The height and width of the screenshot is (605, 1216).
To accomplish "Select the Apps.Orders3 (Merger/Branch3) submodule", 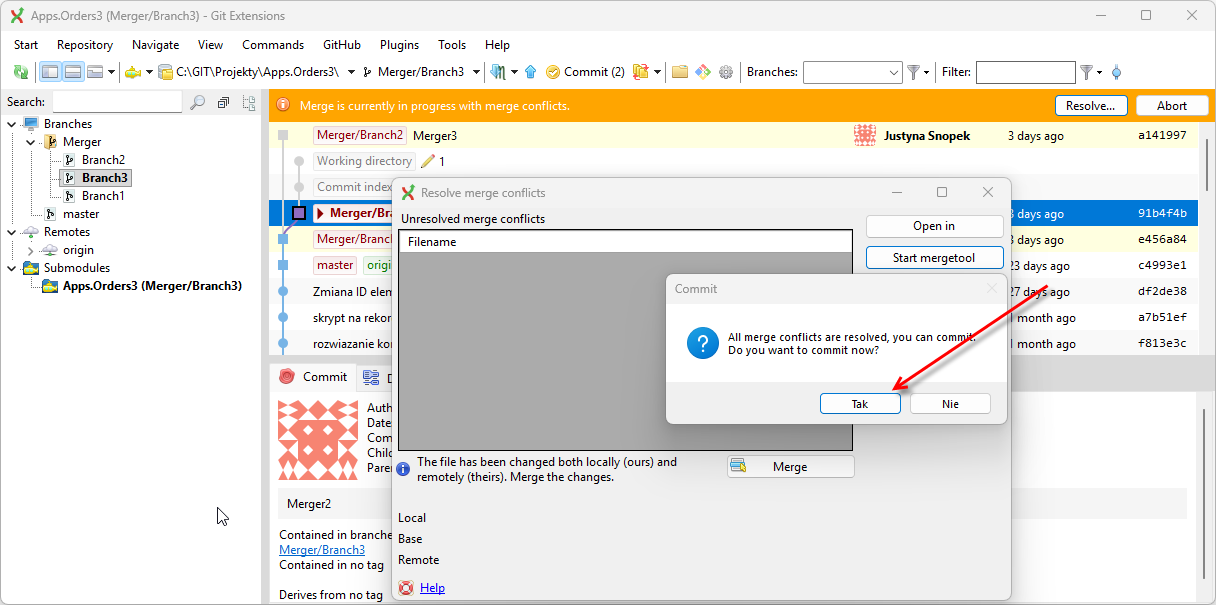I will point(152,286).
